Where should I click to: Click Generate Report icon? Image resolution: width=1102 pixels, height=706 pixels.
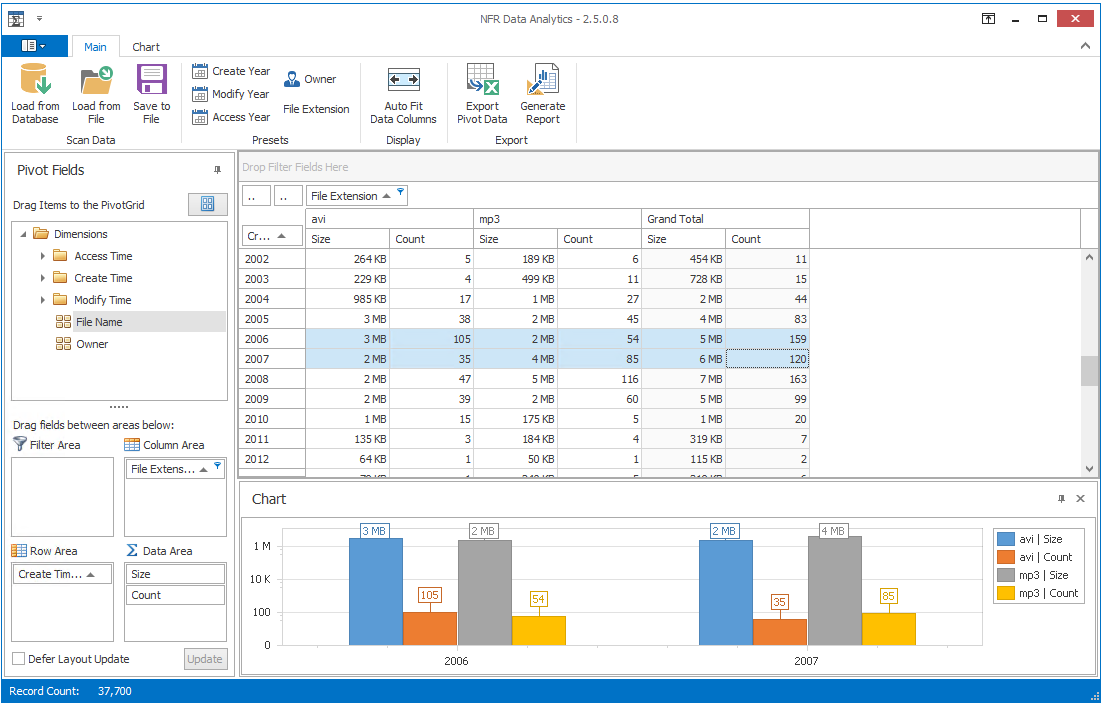pyautogui.click(x=543, y=82)
